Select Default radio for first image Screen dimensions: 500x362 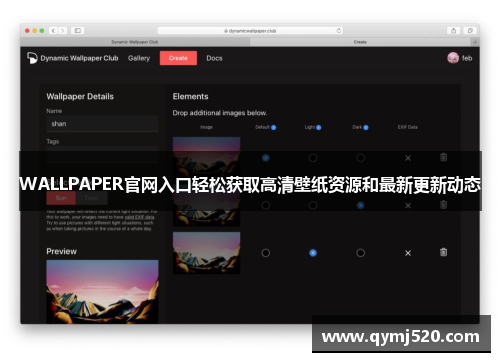coord(266,158)
